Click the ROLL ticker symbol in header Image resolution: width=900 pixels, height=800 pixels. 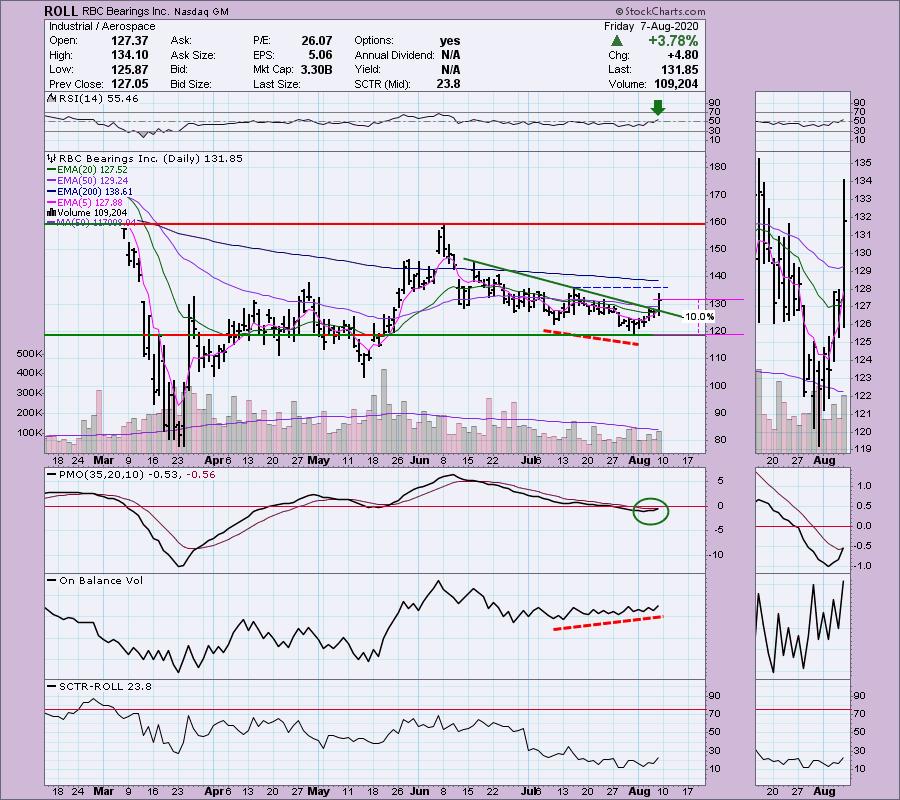pyautogui.click(x=62, y=10)
